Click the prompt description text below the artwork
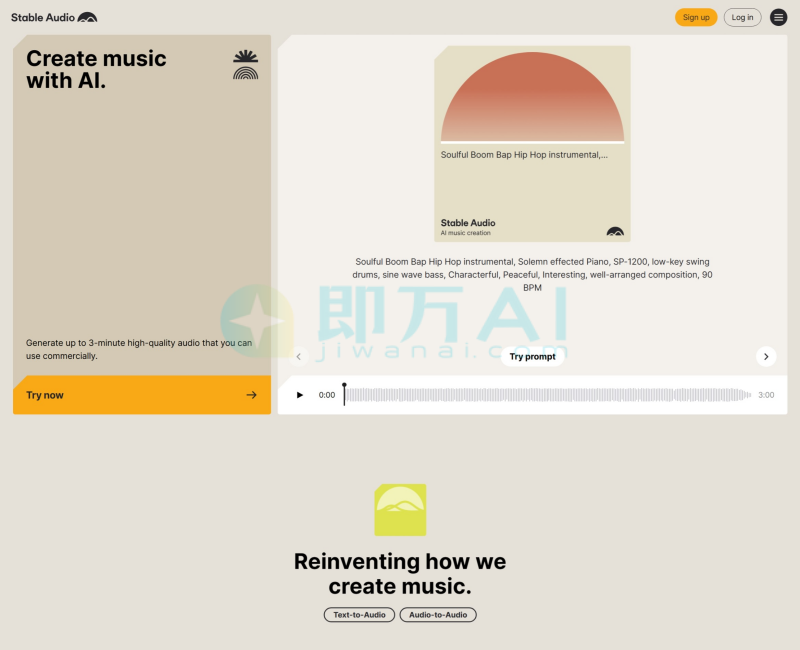 532,274
